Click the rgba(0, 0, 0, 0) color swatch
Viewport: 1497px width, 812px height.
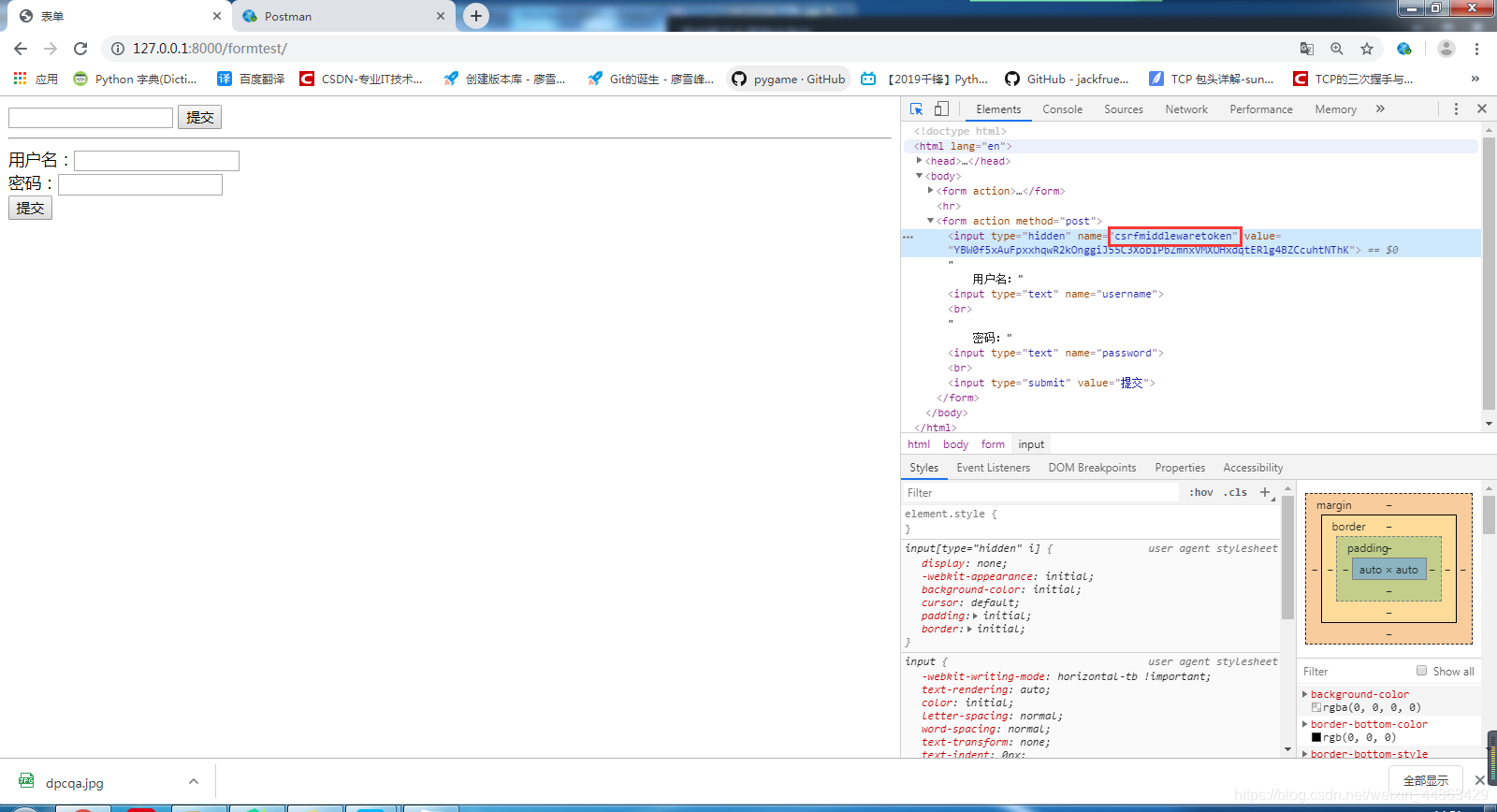pos(1316,707)
